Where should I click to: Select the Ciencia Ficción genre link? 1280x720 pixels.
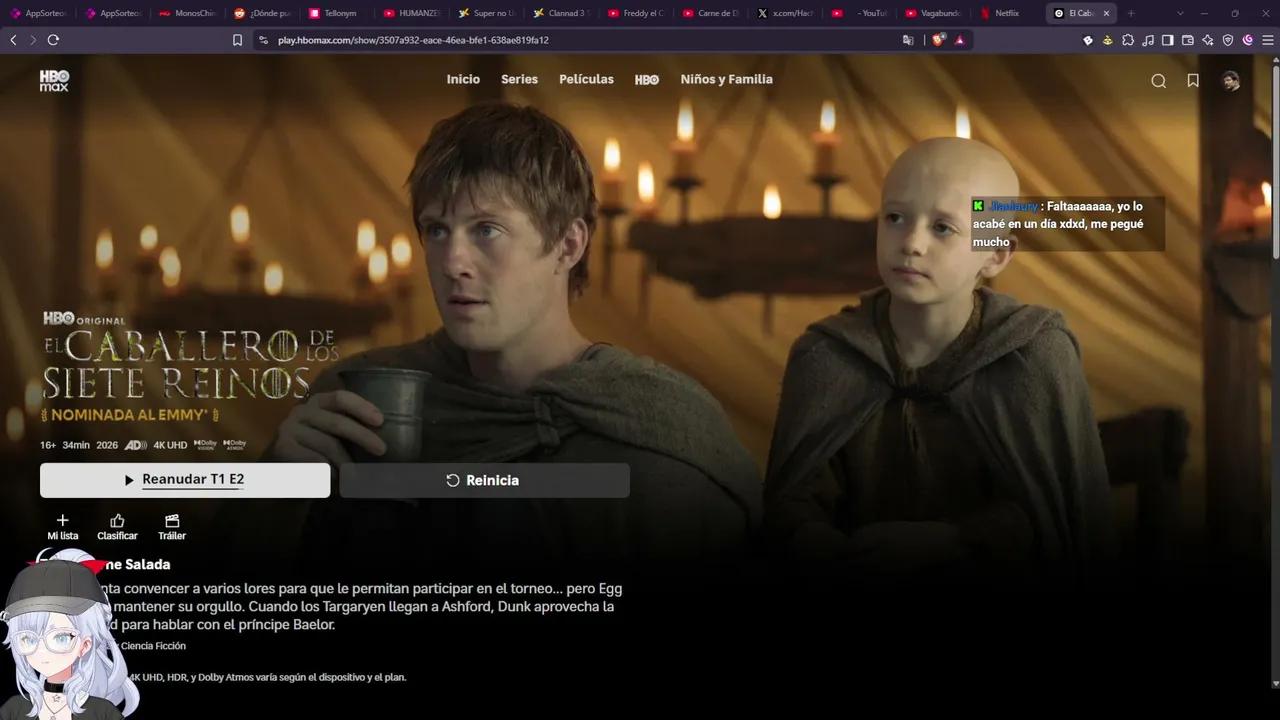coord(153,646)
